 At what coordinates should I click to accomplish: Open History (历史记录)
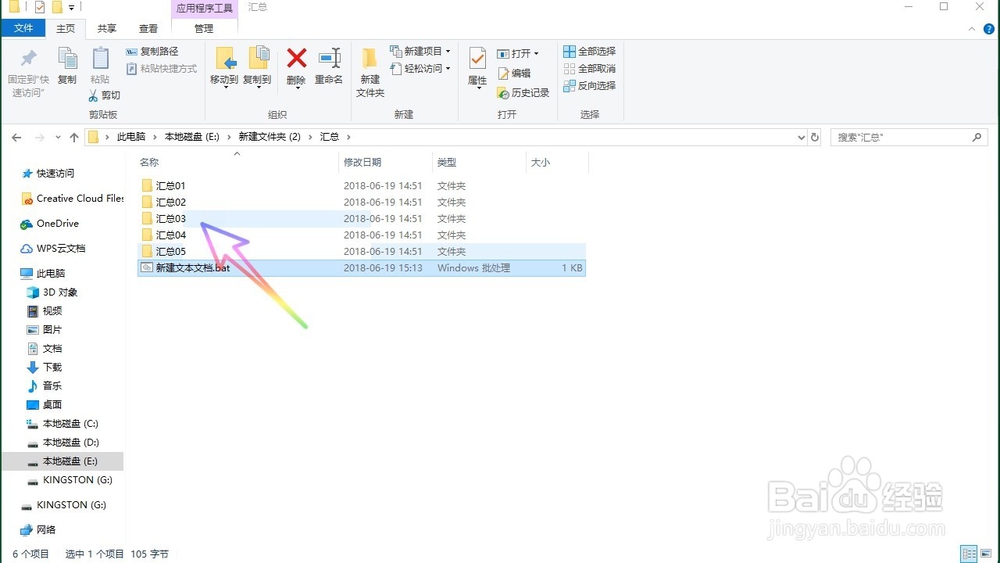click(523, 93)
